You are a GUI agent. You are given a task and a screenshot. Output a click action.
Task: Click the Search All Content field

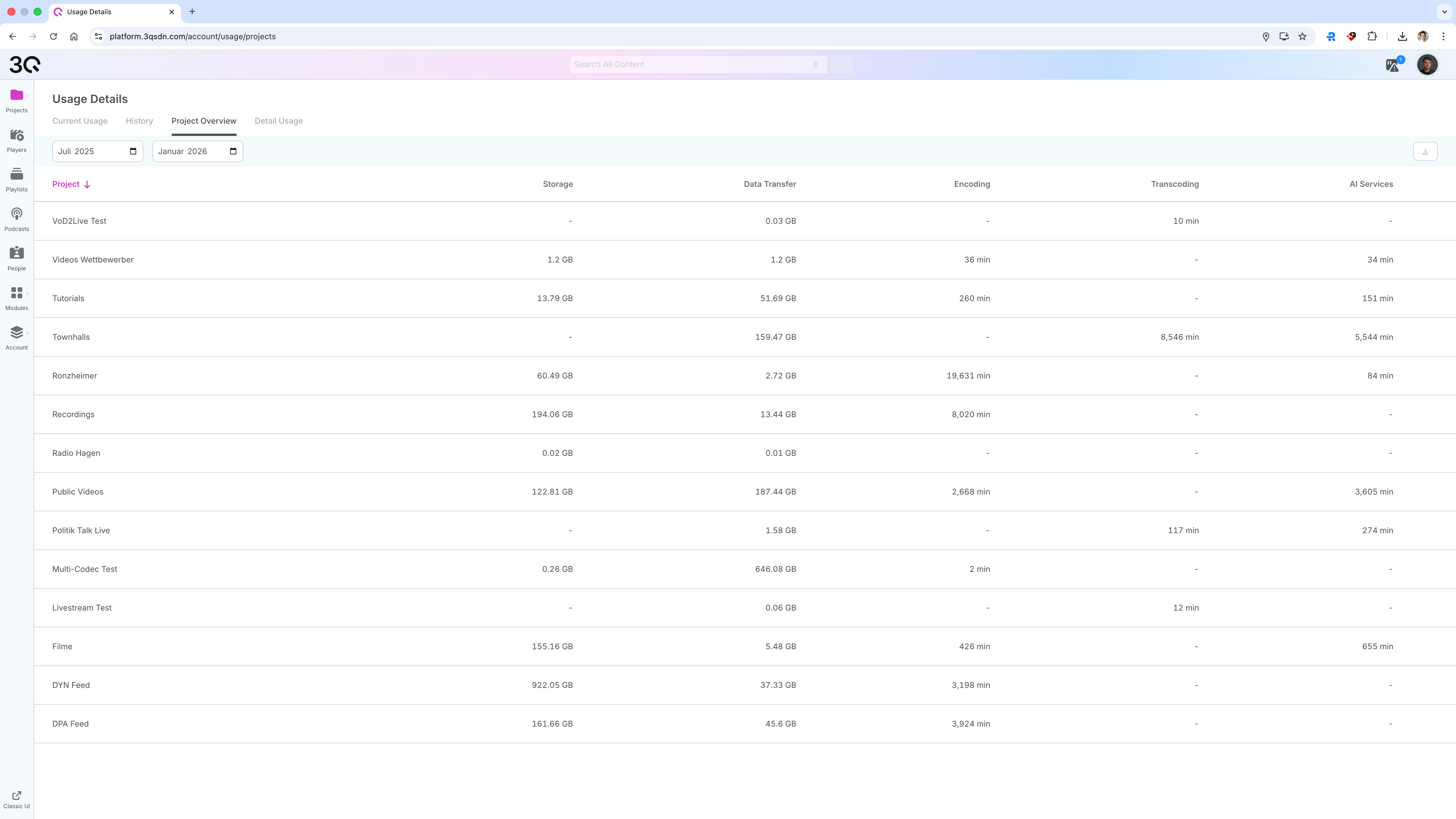(690, 65)
